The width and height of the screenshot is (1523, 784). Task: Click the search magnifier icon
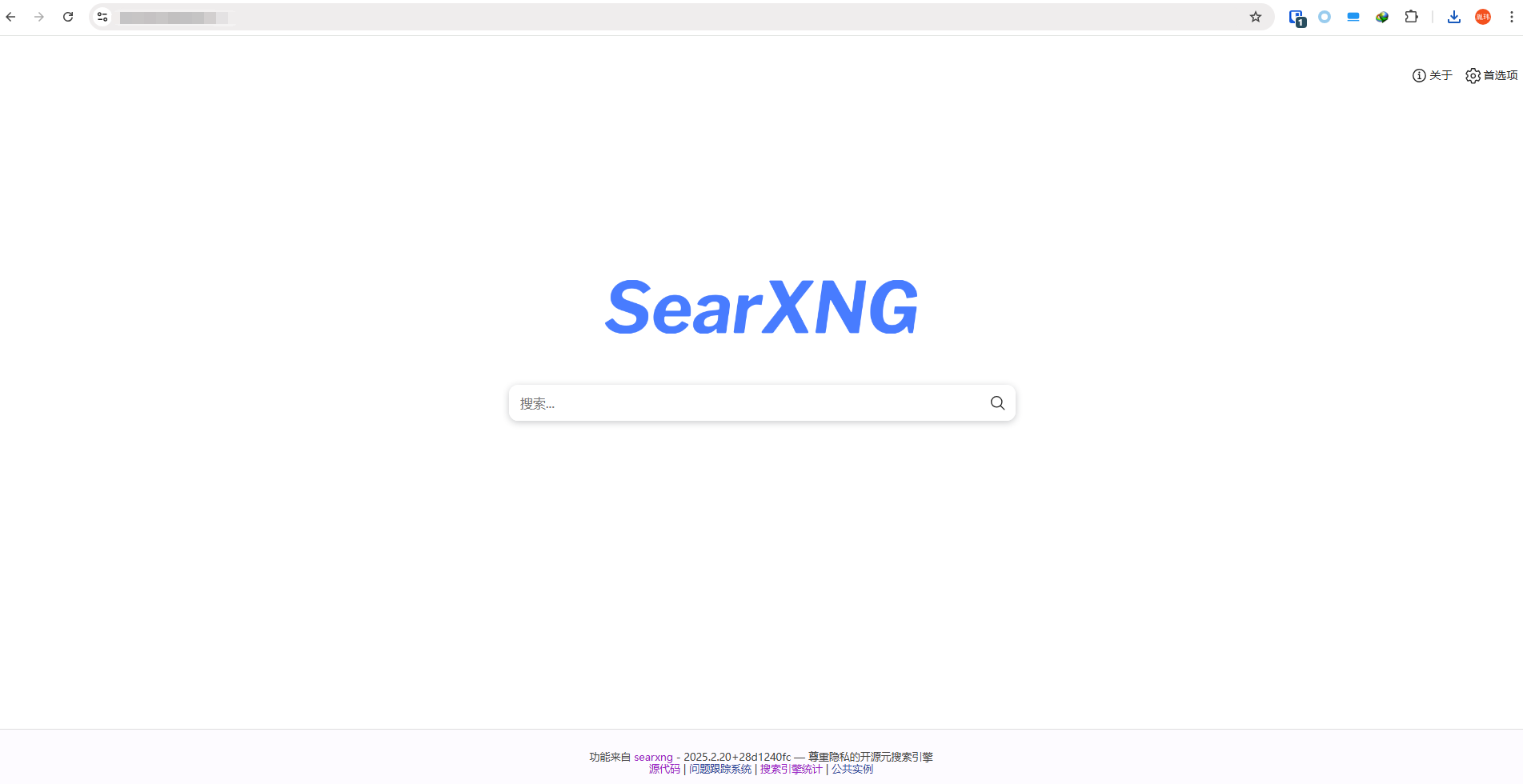pos(997,402)
